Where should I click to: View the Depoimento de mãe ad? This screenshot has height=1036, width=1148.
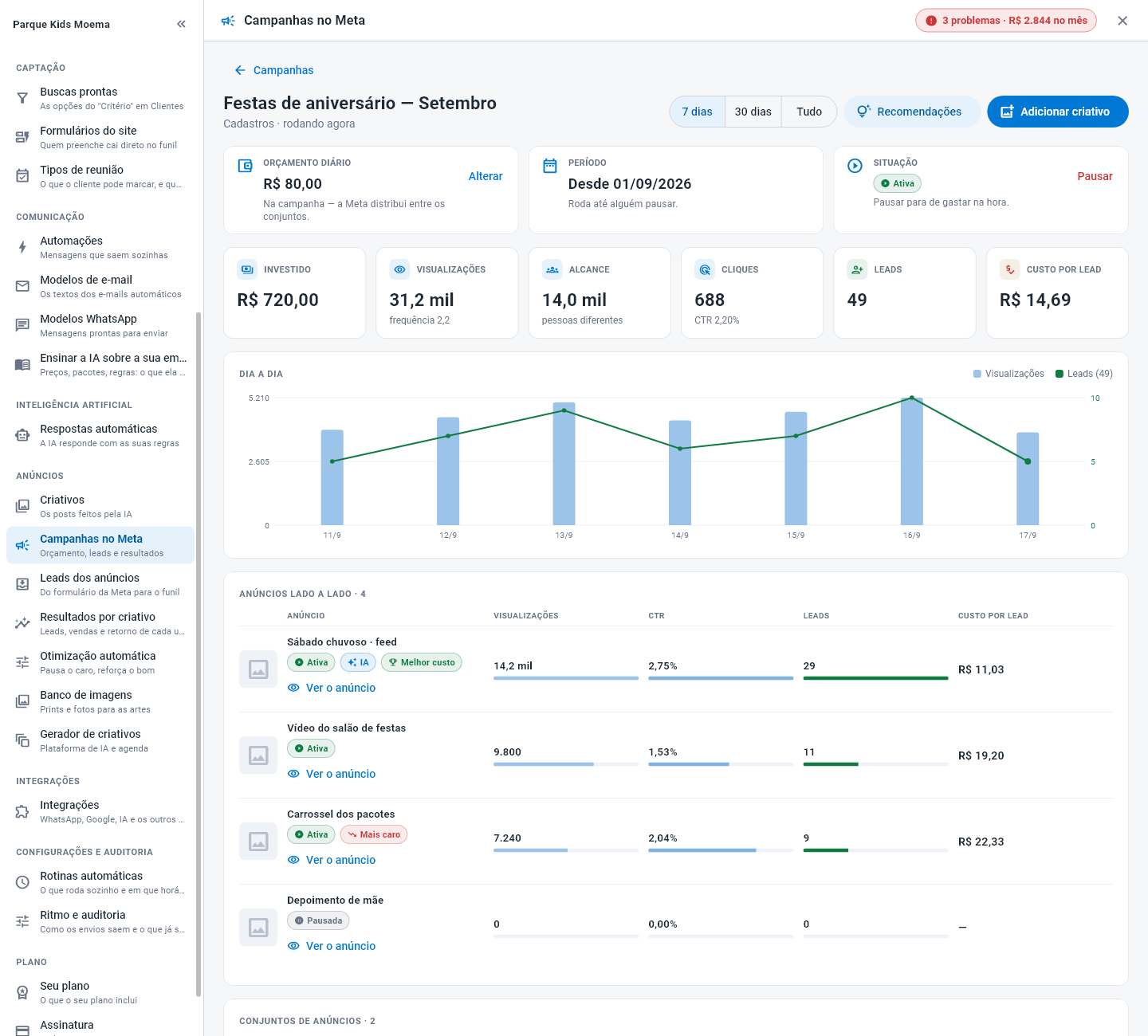[332, 946]
